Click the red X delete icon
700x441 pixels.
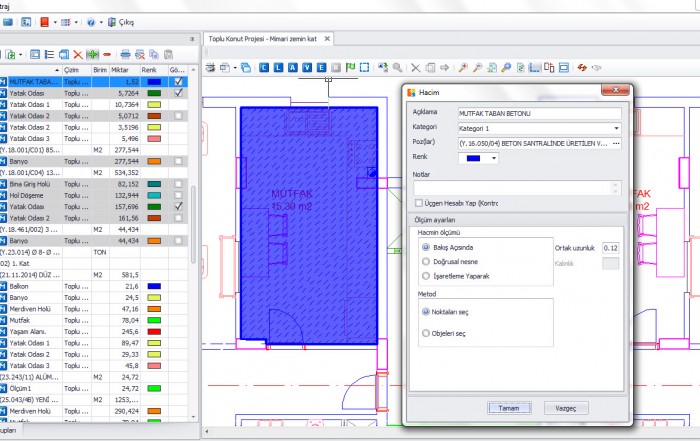78,53
